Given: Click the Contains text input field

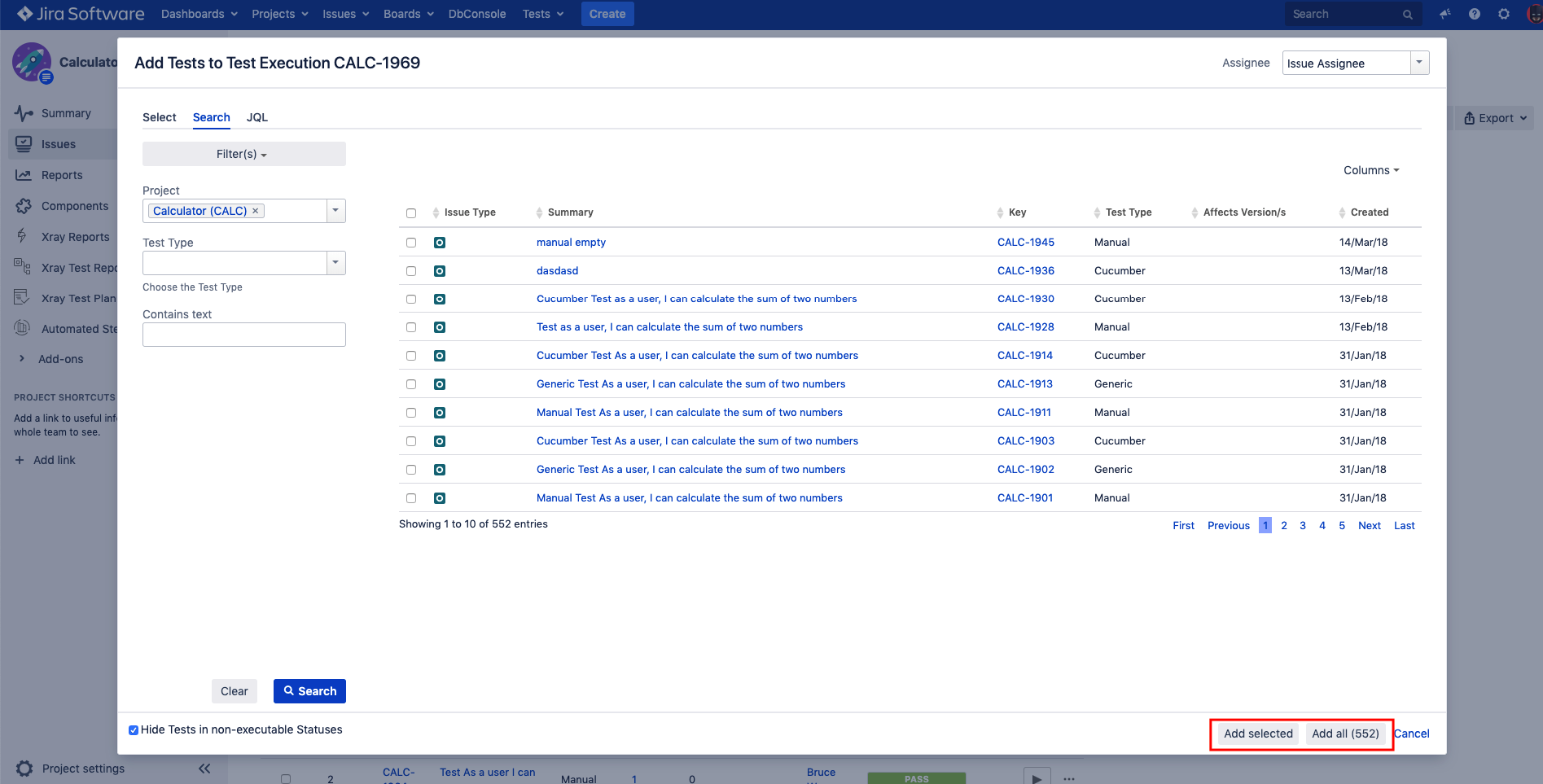Looking at the screenshot, I should (244, 335).
